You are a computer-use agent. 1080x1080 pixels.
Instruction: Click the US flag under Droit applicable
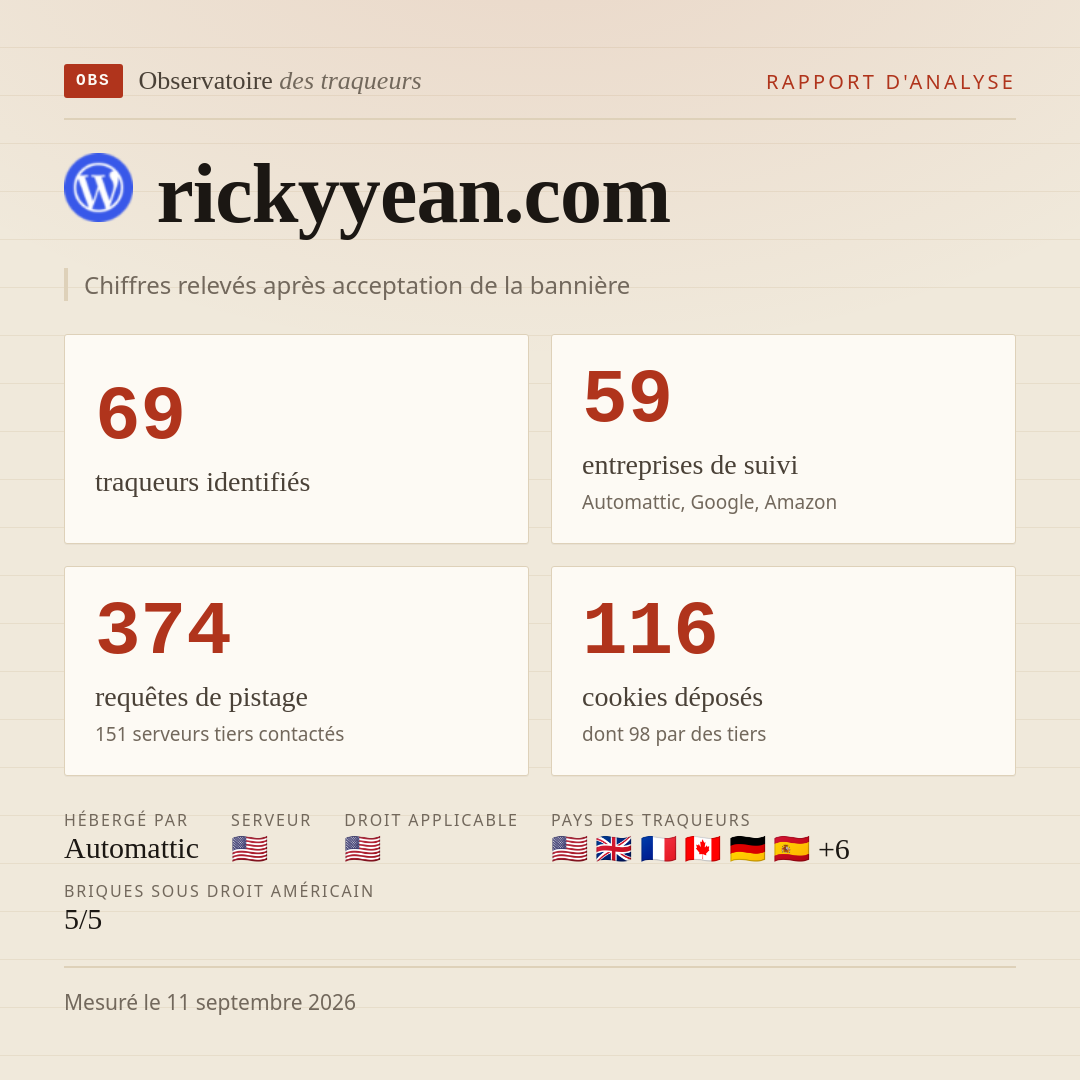coord(362,849)
